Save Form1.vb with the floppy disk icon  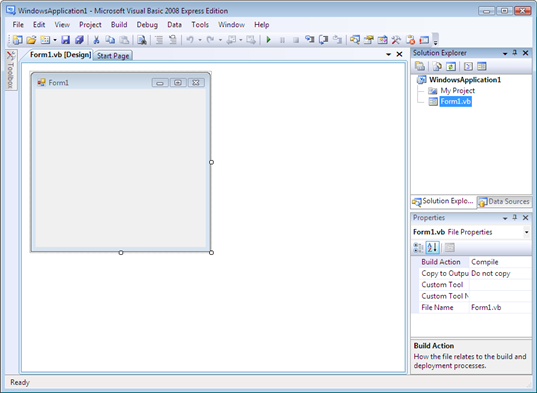click(x=65, y=40)
